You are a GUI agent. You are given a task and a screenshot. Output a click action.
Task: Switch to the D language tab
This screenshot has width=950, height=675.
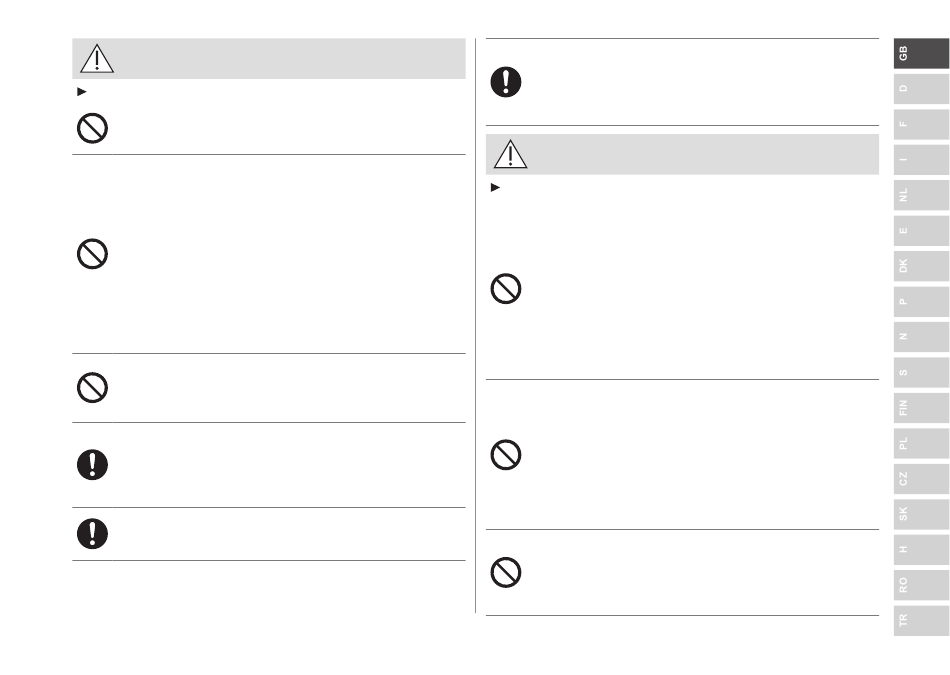(x=921, y=88)
